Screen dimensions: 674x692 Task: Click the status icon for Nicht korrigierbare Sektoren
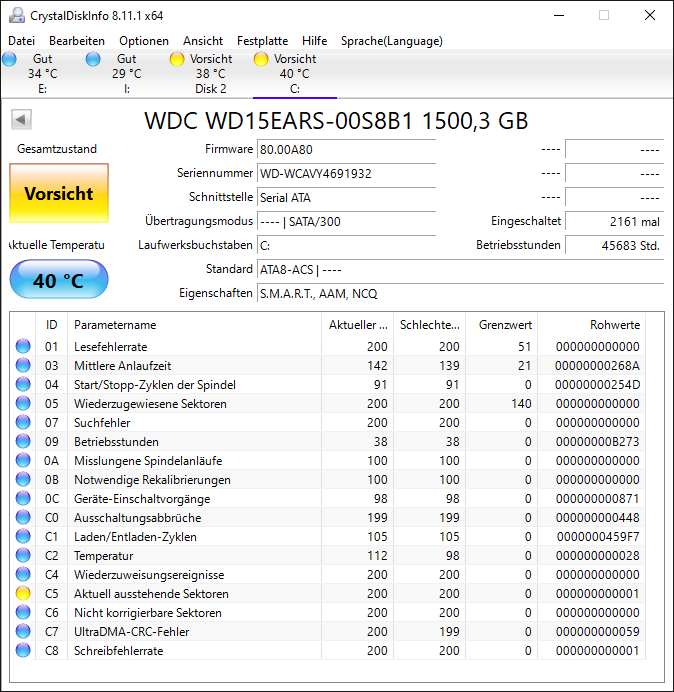point(23,612)
